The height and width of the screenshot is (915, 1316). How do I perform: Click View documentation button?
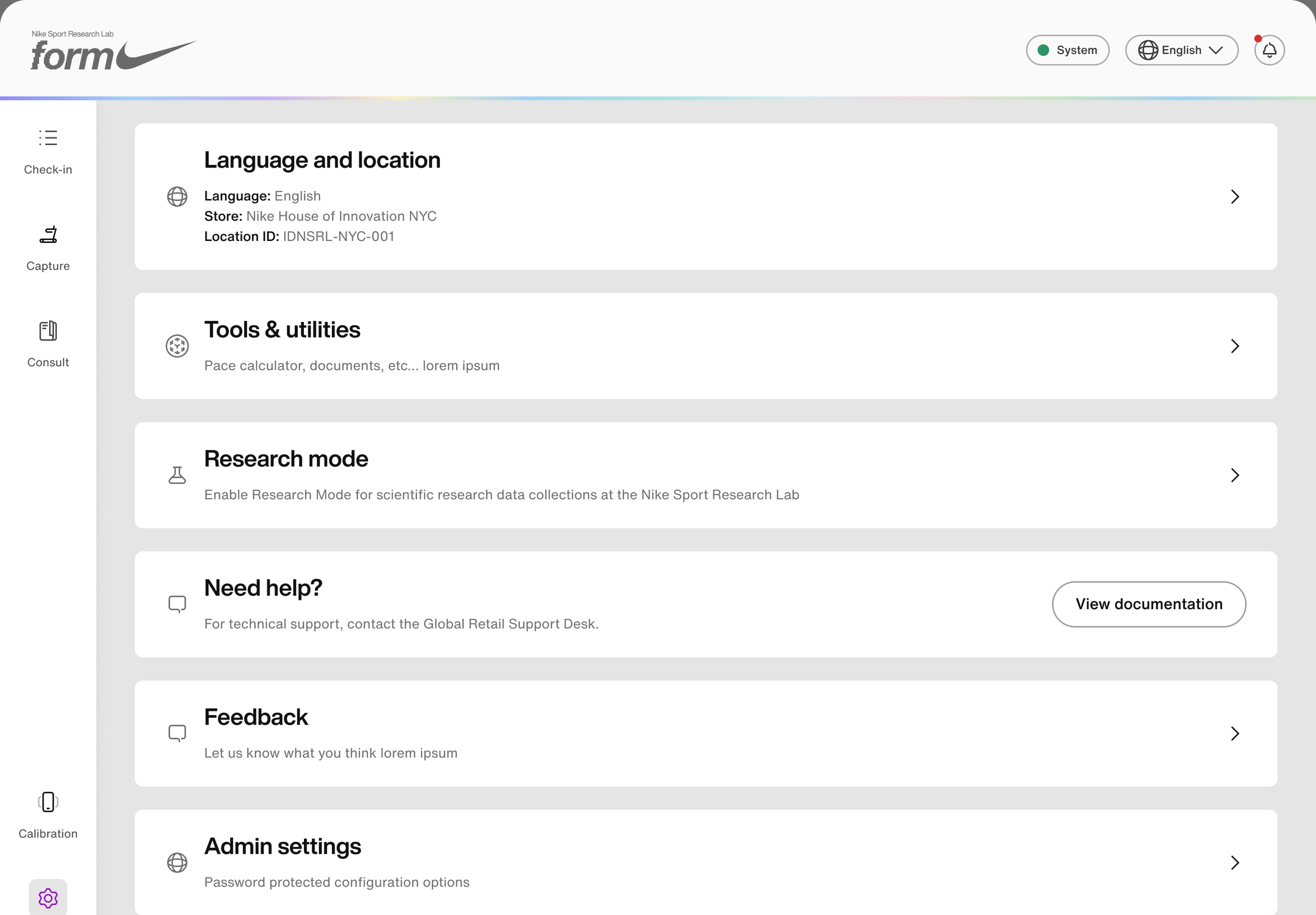tap(1149, 604)
